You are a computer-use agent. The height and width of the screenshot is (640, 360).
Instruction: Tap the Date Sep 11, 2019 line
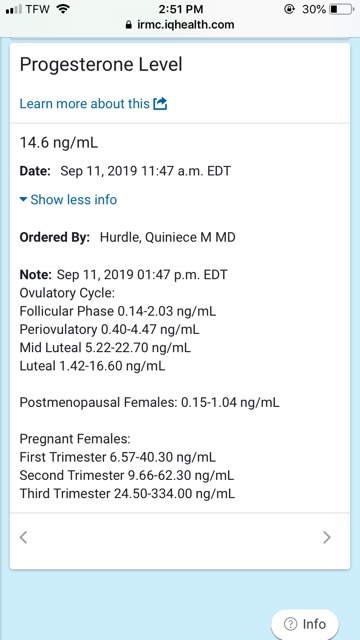click(125, 171)
